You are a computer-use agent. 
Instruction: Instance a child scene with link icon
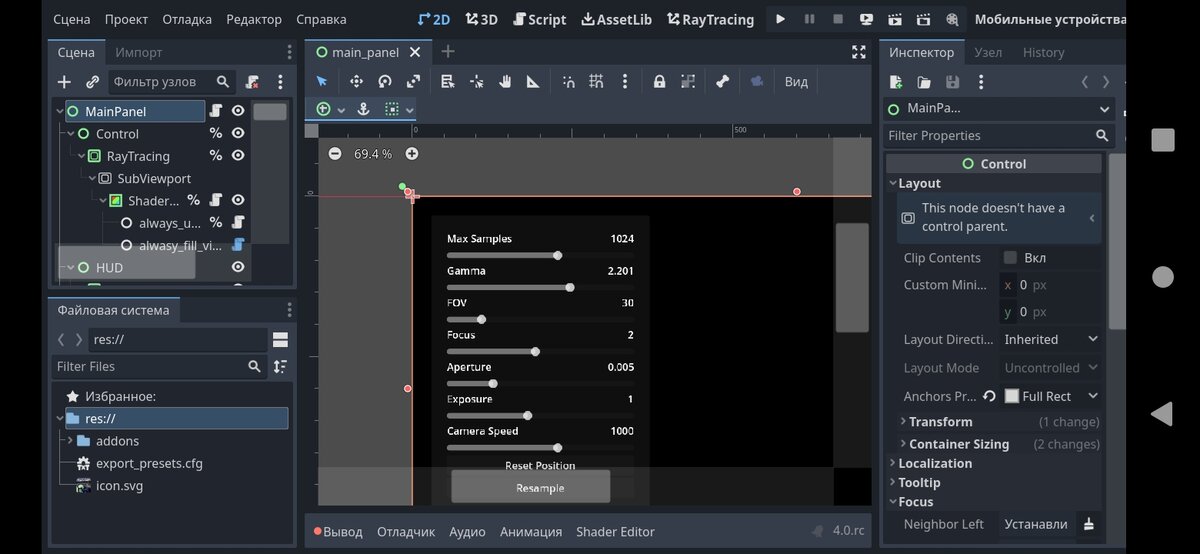click(93, 82)
